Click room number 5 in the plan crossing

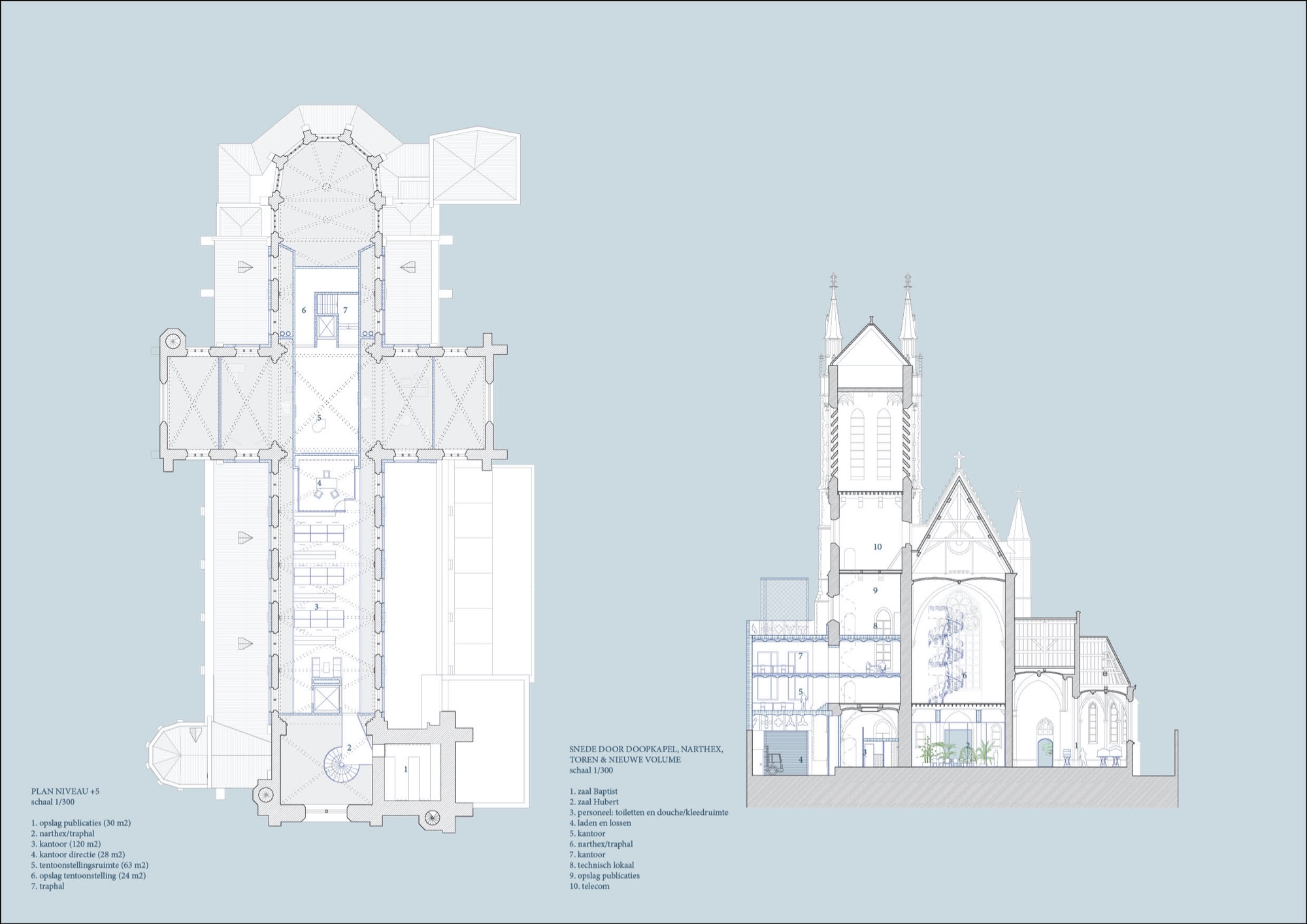click(x=319, y=418)
